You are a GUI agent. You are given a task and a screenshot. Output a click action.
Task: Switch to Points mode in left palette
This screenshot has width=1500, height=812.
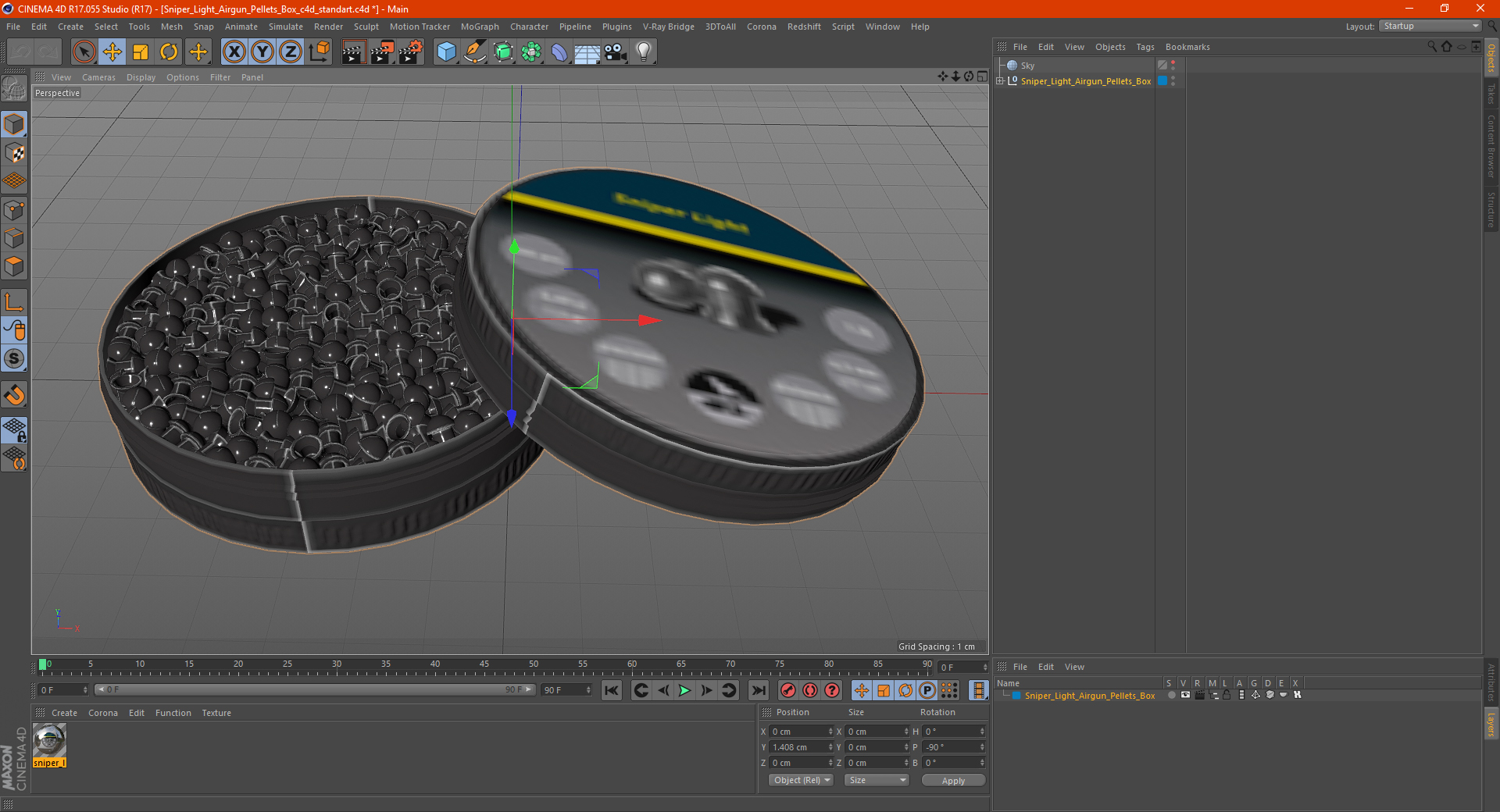pos(14,210)
